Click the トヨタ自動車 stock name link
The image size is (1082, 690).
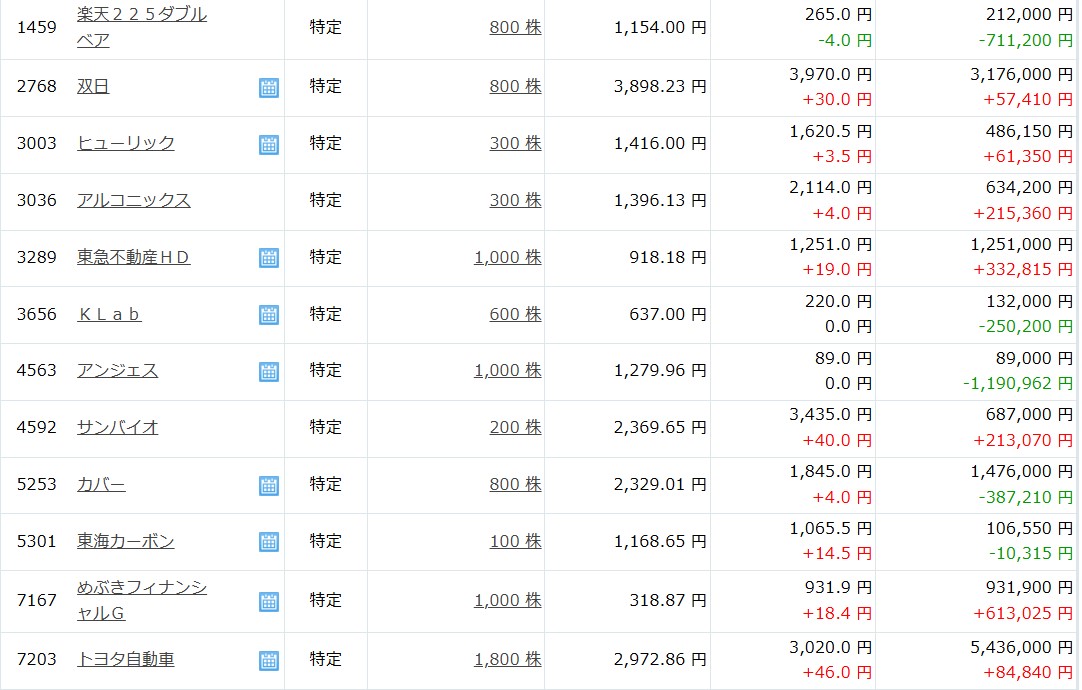pyautogui.click(x=125, y=659)
